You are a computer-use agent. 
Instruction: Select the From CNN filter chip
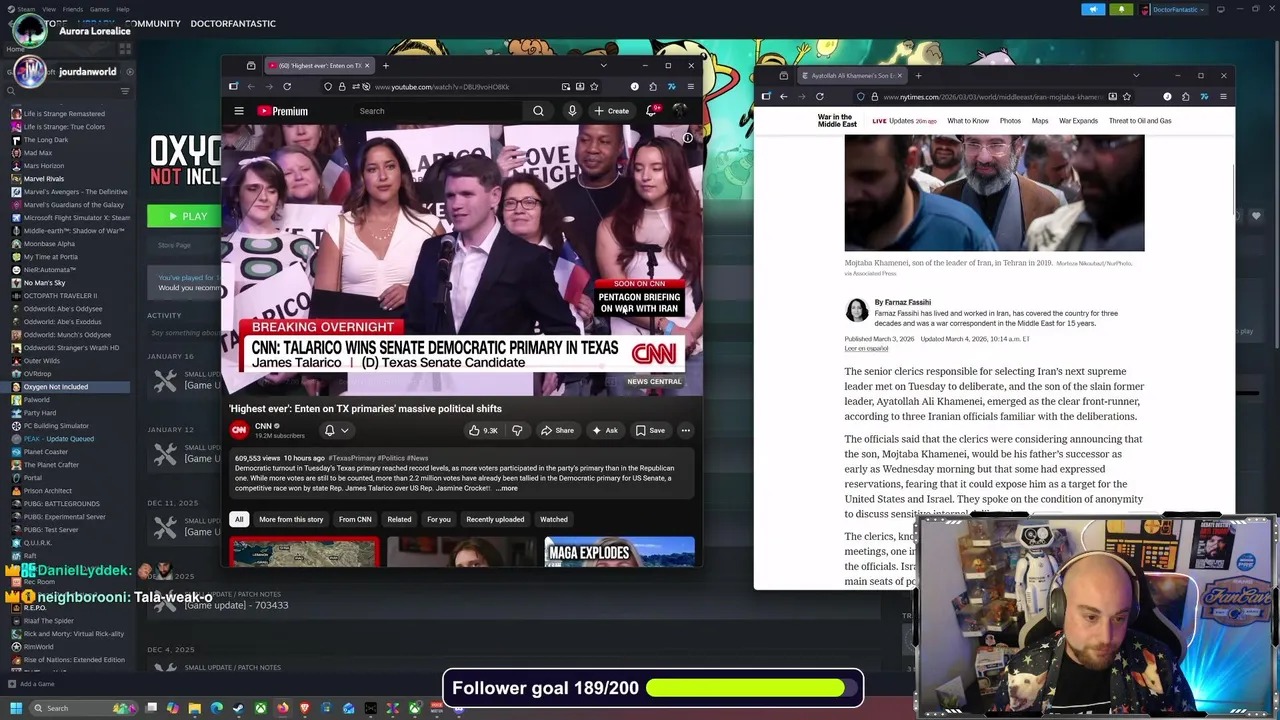pos(355,519)
